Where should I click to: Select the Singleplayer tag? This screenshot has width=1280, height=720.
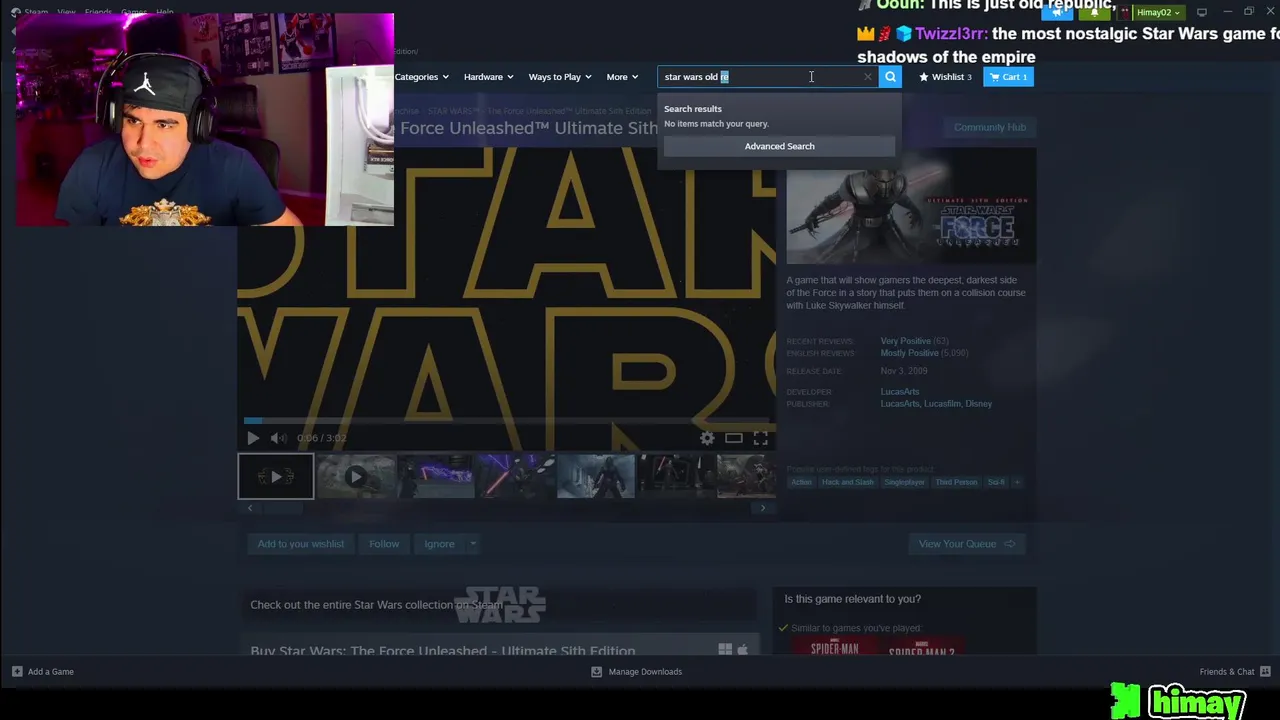click(x=904, y=482)
